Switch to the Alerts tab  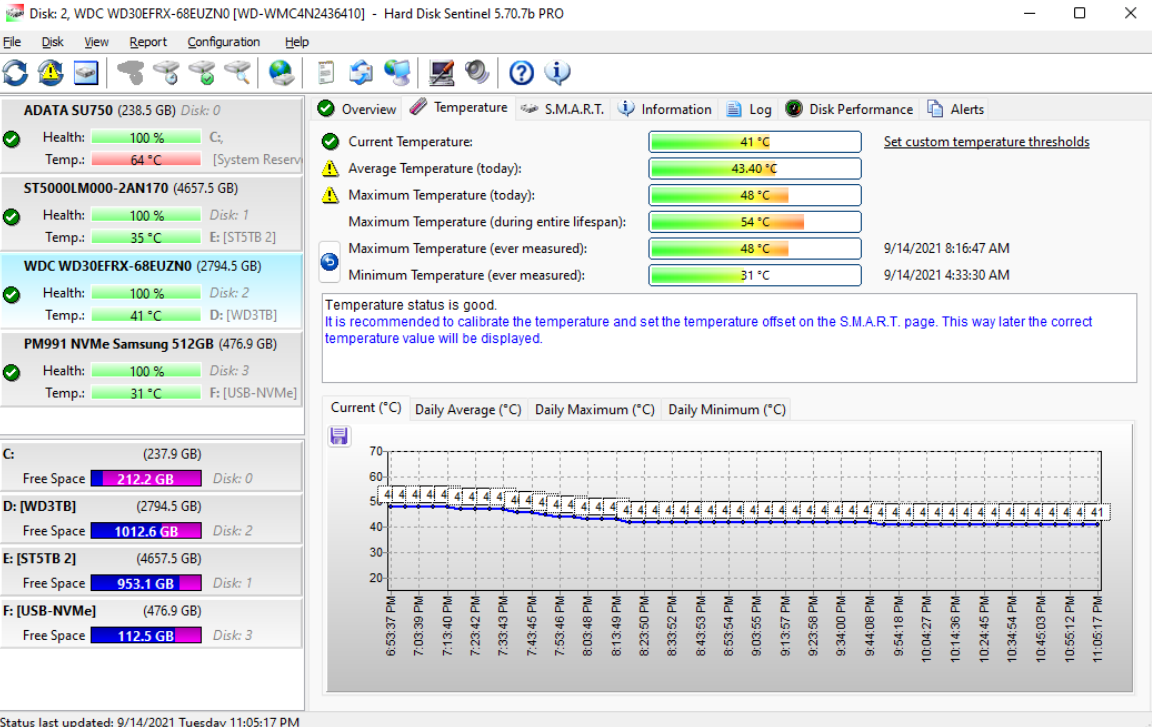point(955,109)
